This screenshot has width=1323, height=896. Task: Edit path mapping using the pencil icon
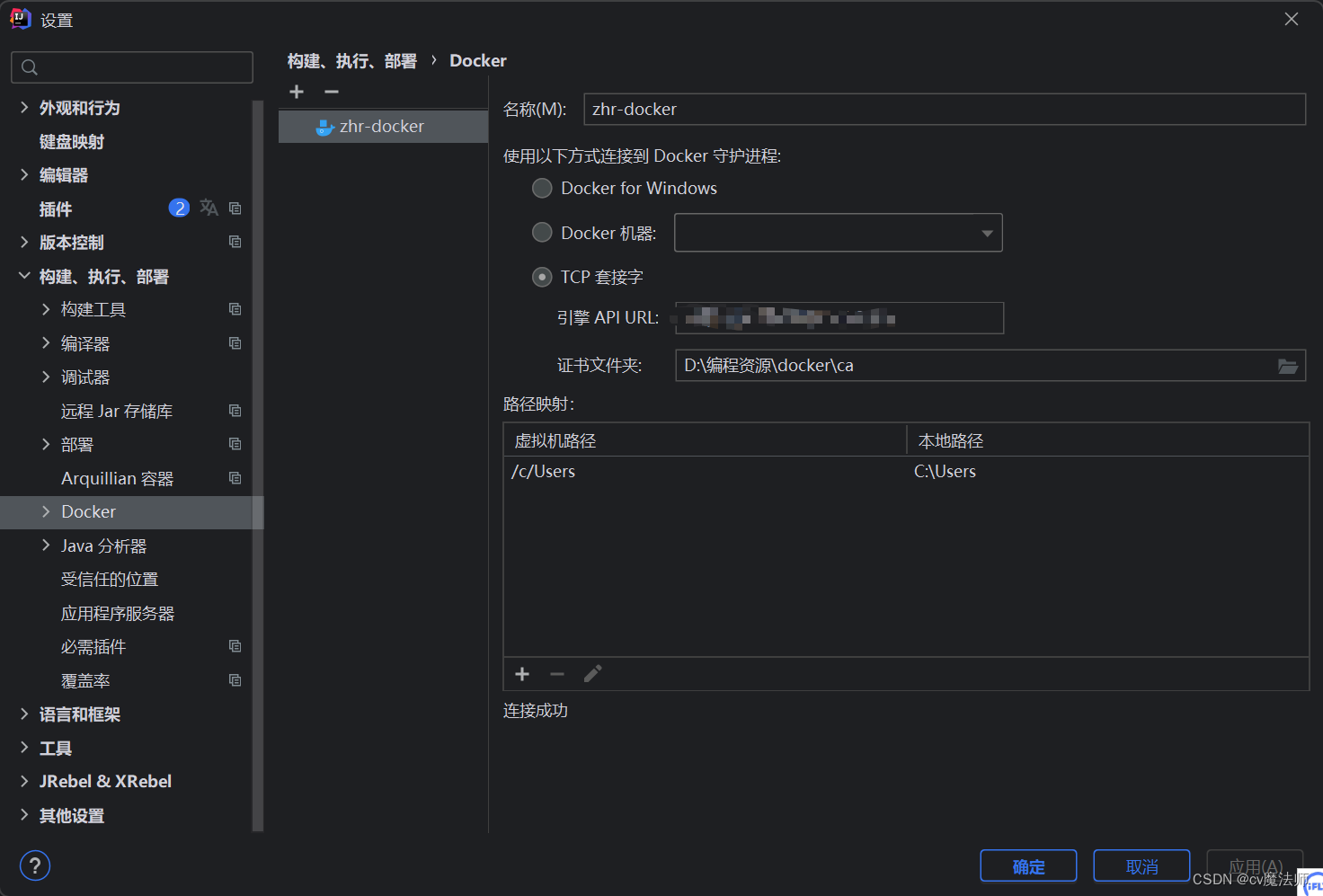[592, 673]
